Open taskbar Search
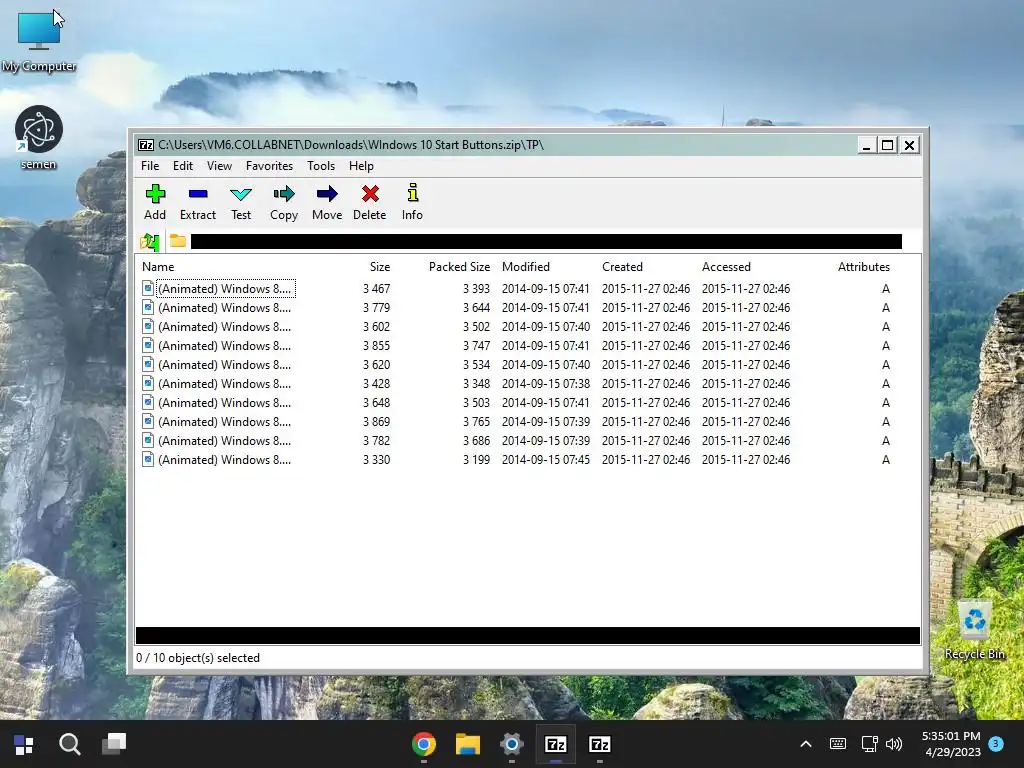 [x=69, y=744]
